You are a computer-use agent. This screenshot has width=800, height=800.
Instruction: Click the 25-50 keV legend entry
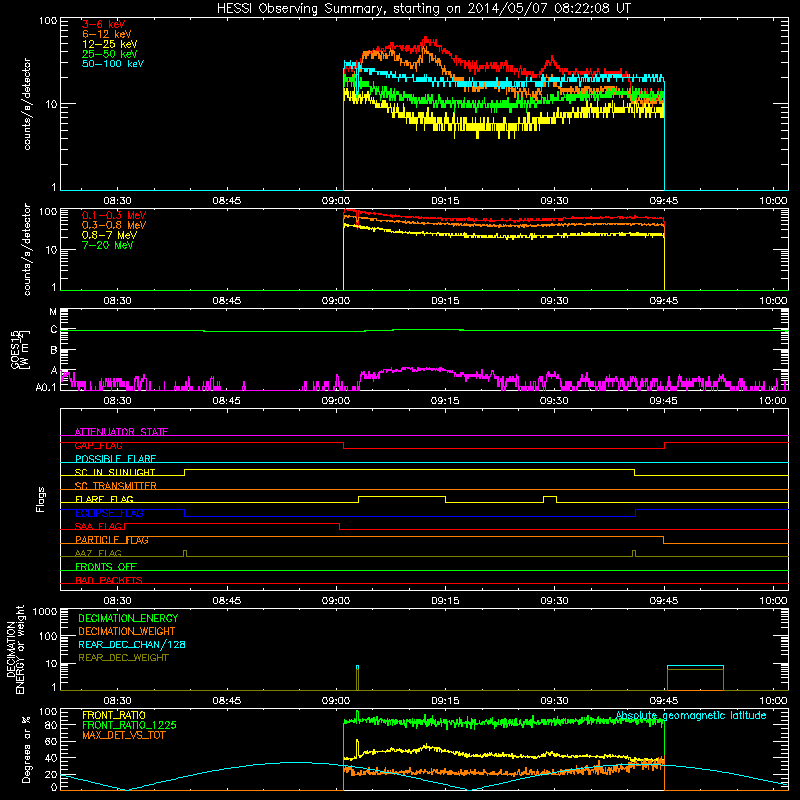coord(109,54)
